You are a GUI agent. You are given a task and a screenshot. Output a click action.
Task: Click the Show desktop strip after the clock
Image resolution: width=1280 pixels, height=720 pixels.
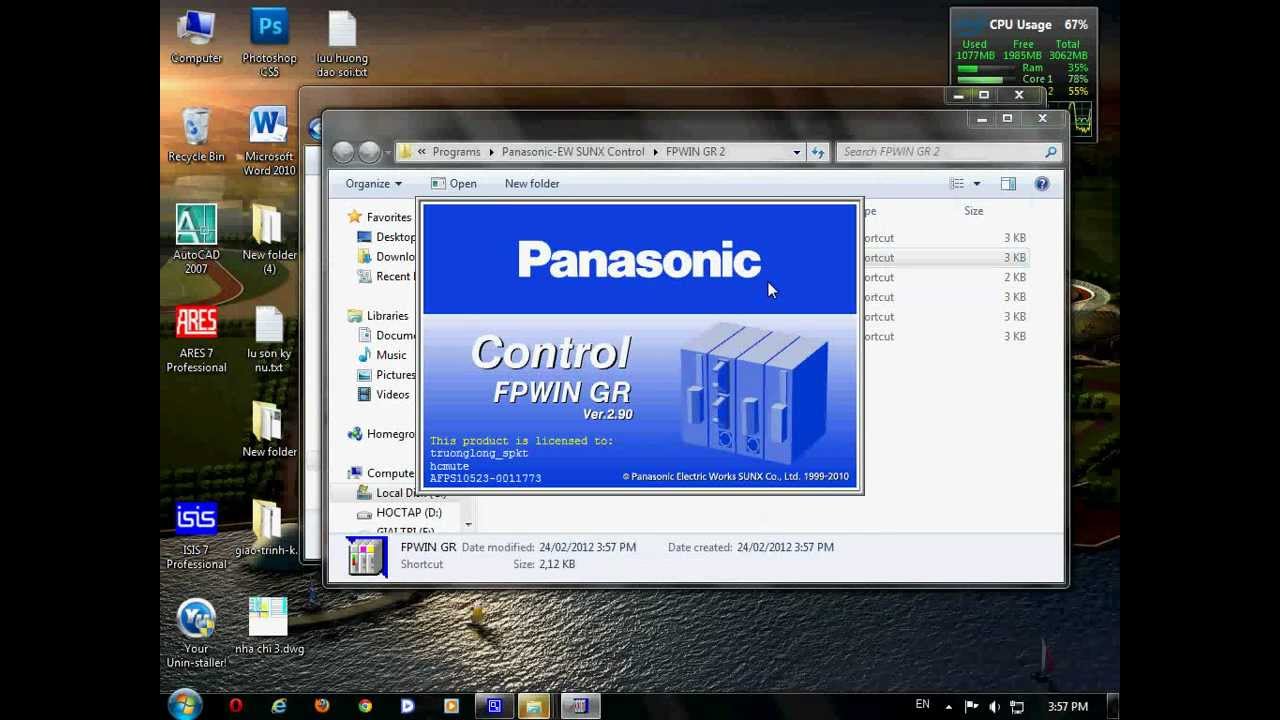[1112, 706]
